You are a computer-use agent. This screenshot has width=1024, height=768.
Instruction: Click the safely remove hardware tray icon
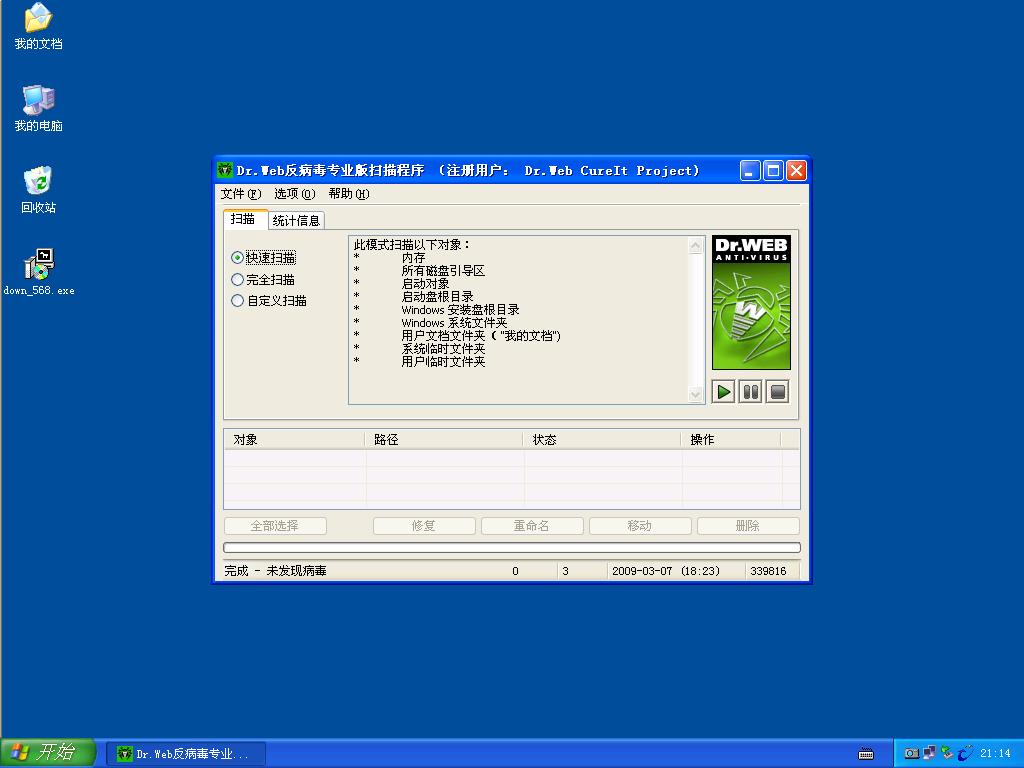[947, 754]
